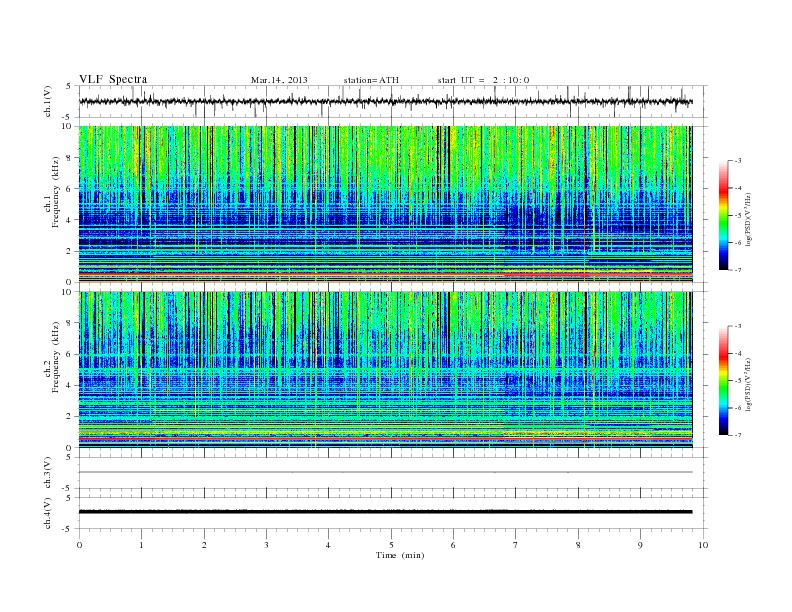The image size is (792, 612).
Task: Click time axis tick label "1" at bottom
Action: pyautogui.click(x=142, y=545)
